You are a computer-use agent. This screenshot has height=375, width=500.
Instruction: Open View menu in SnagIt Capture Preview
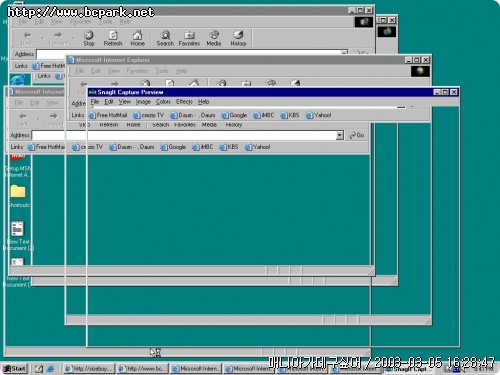[x=125, y=102]
